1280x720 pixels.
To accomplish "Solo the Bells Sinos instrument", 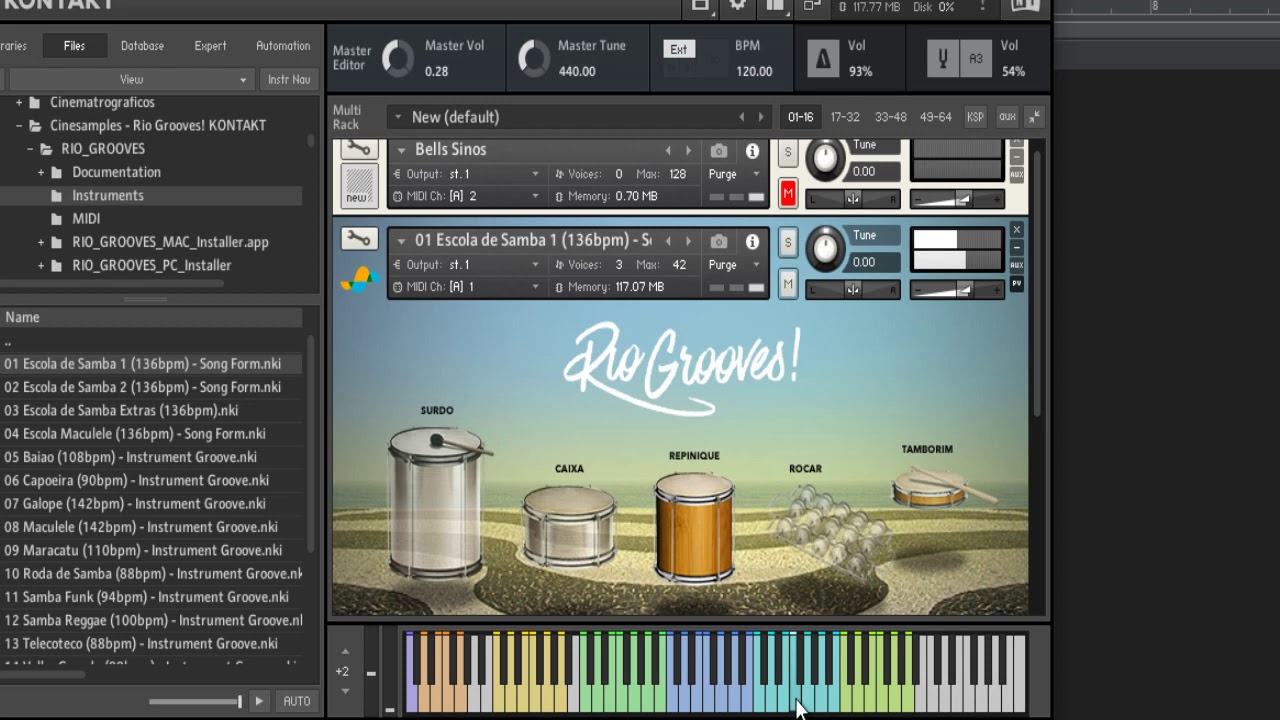I will click(788, 154).
